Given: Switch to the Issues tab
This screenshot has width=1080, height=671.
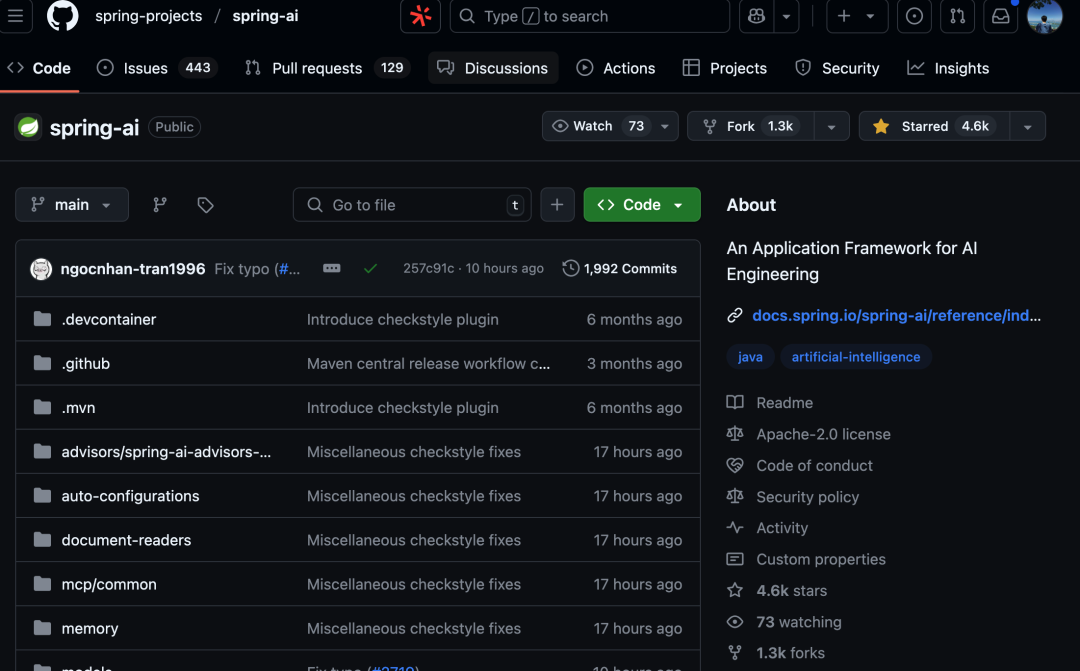Looking at the screenshot, I should coord(158,68).
